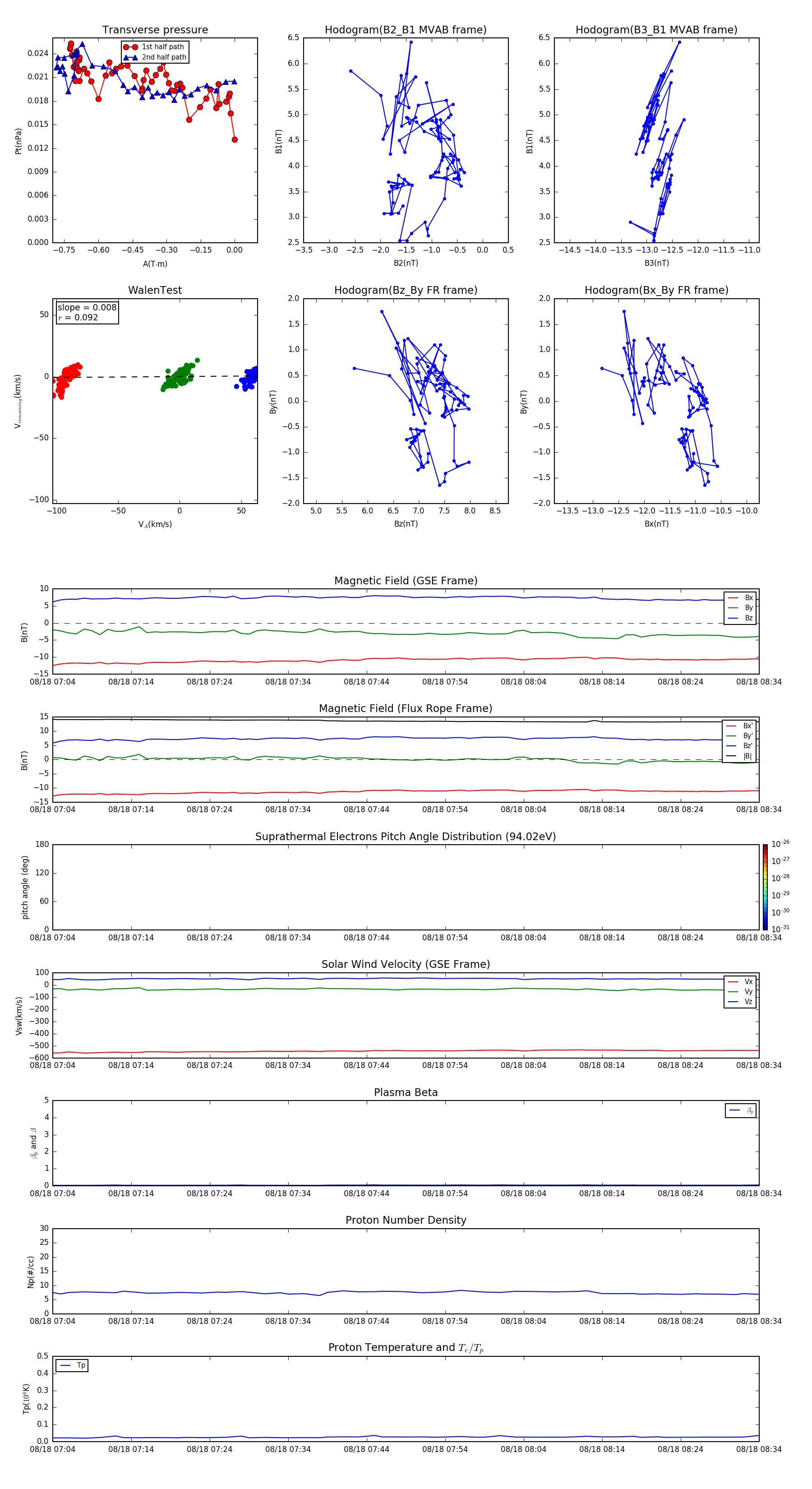This screenshot has width=812, height=1489.
Task: Click '08/18 08:14' tick under velocity plot
Action: point(602,1066)
